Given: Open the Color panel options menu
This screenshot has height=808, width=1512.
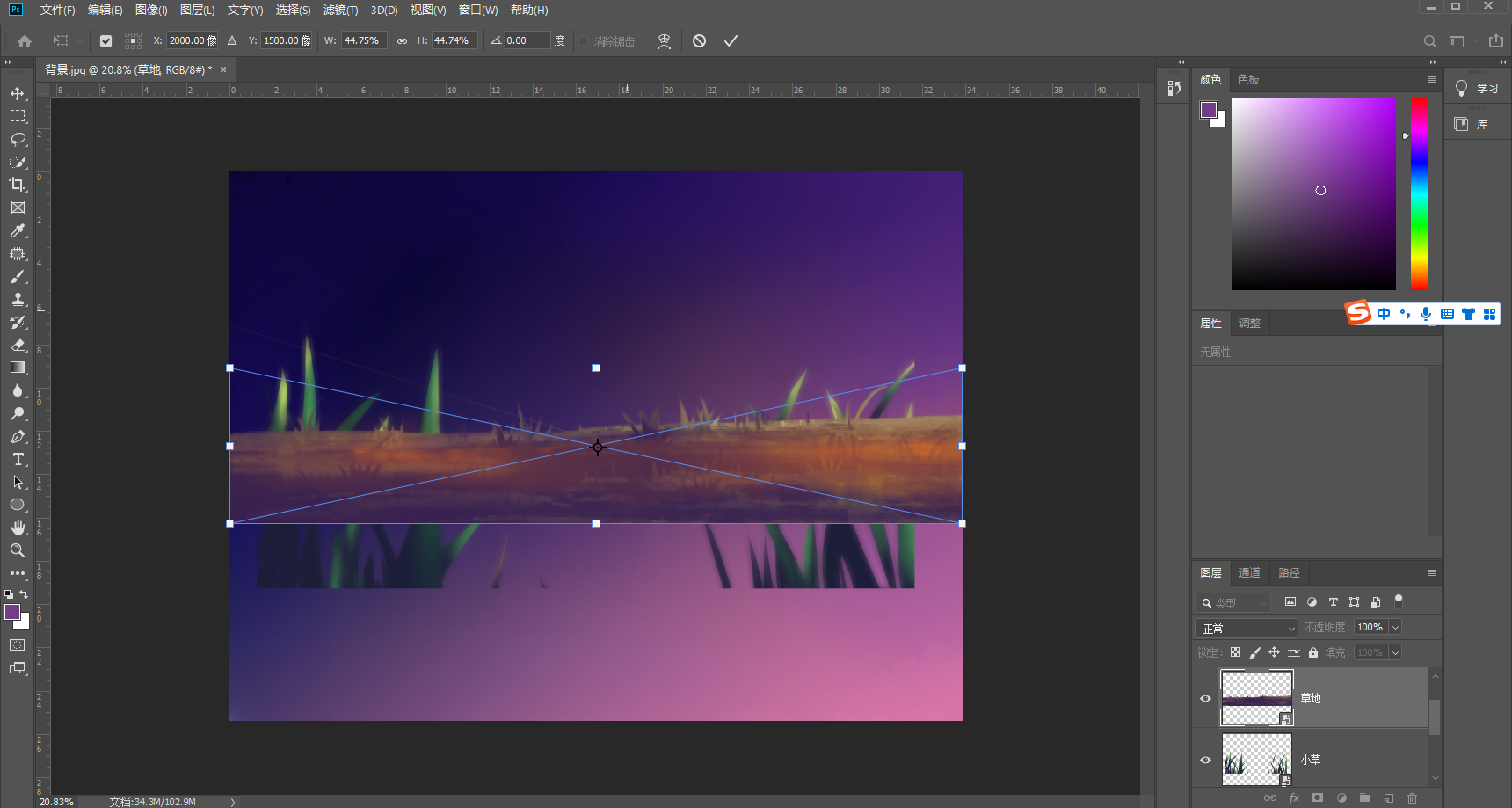Looking at the screenshot, I should pos(1432,79).
